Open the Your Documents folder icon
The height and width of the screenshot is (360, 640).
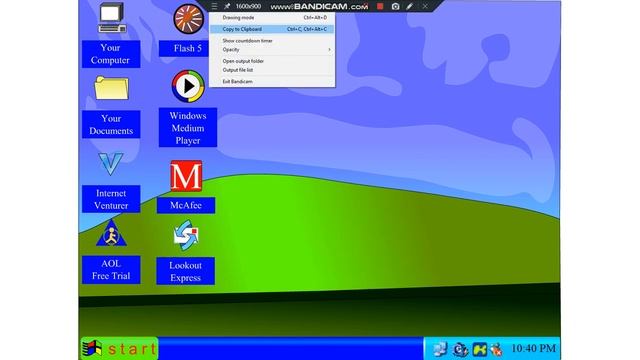111,88
